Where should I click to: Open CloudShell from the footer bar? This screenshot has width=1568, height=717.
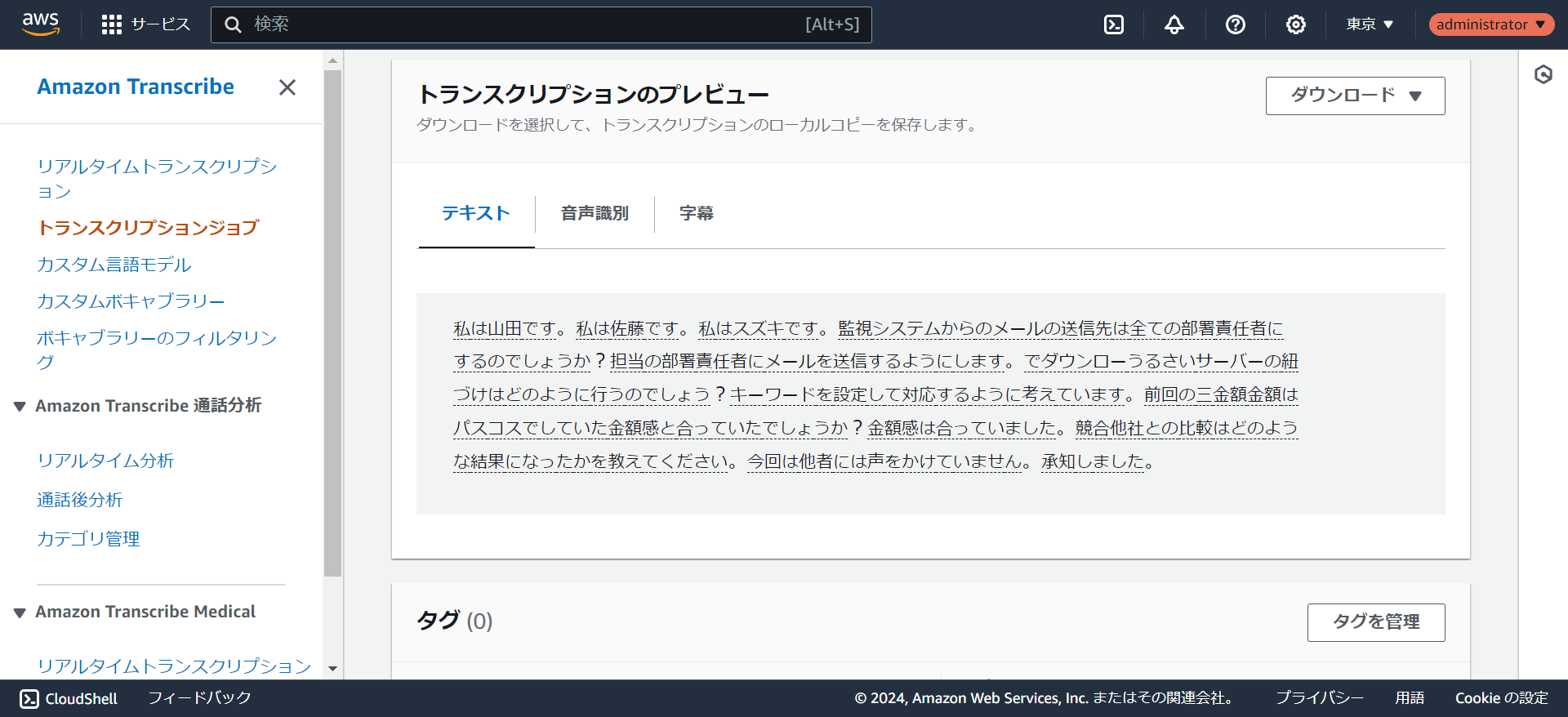pos(69,698)
